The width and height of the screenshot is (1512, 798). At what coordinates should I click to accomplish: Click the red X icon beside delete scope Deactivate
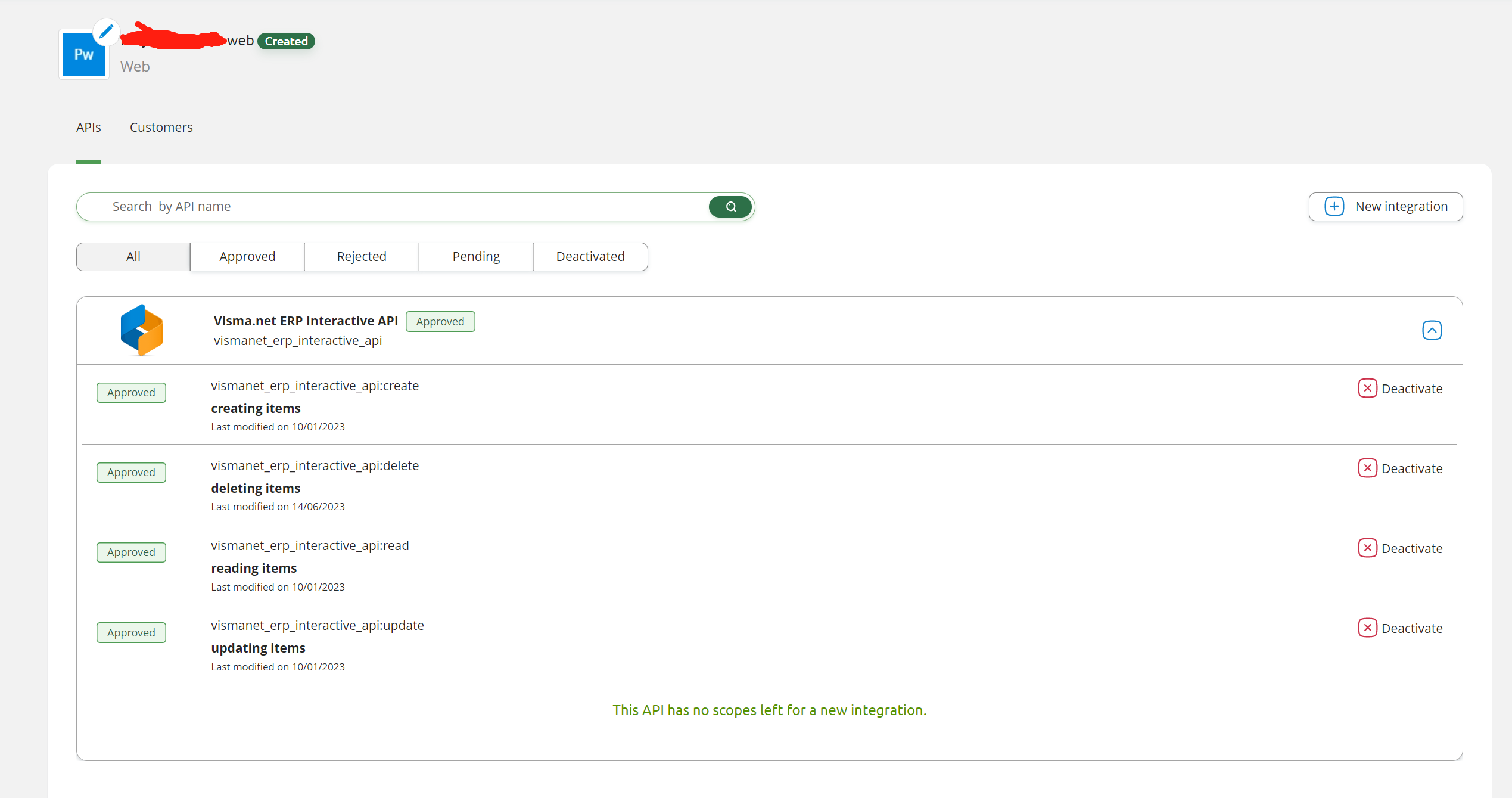click(1368, 468)
